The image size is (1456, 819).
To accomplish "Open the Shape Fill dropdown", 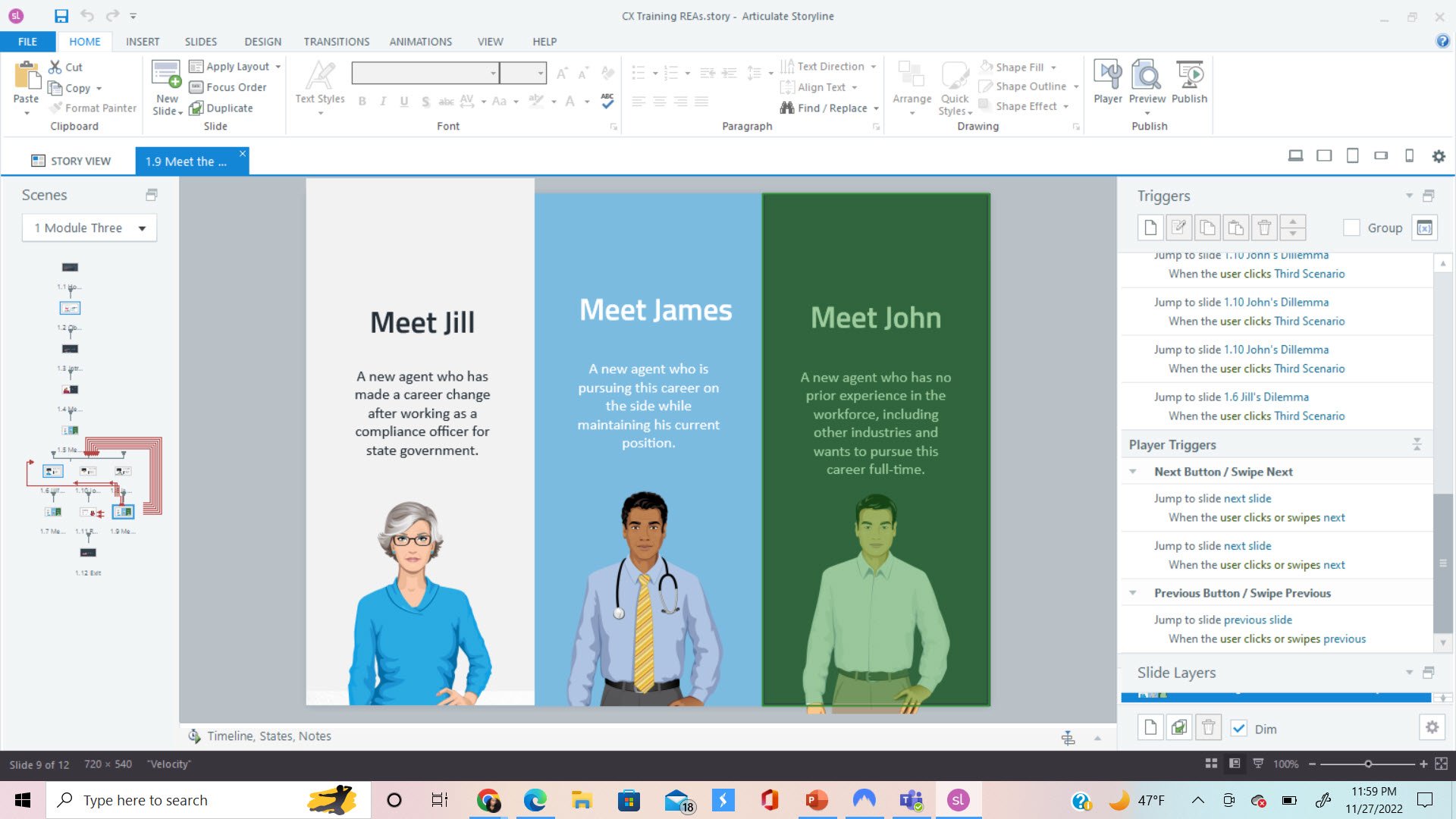I will click(x=1053, y=67).
